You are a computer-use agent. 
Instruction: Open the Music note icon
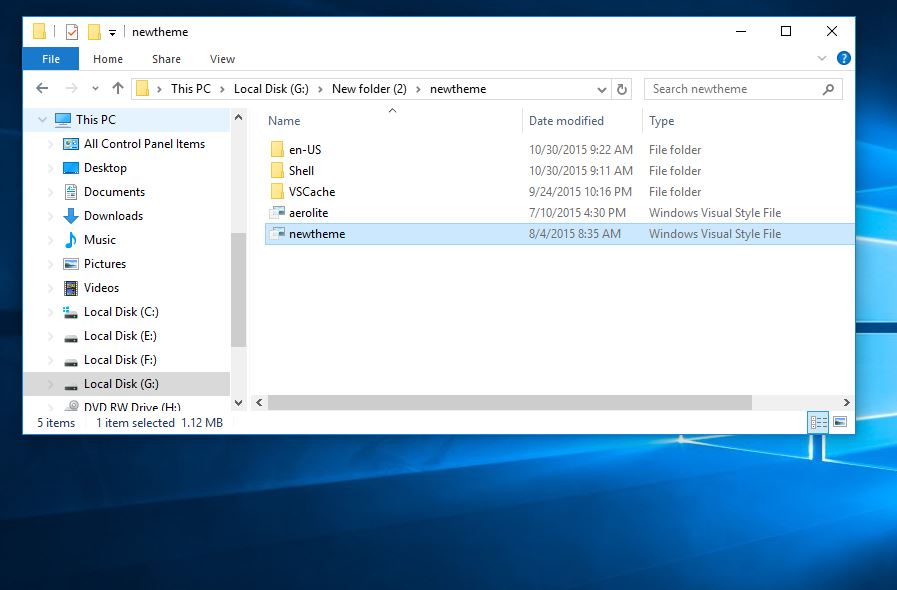click(71, 240)
